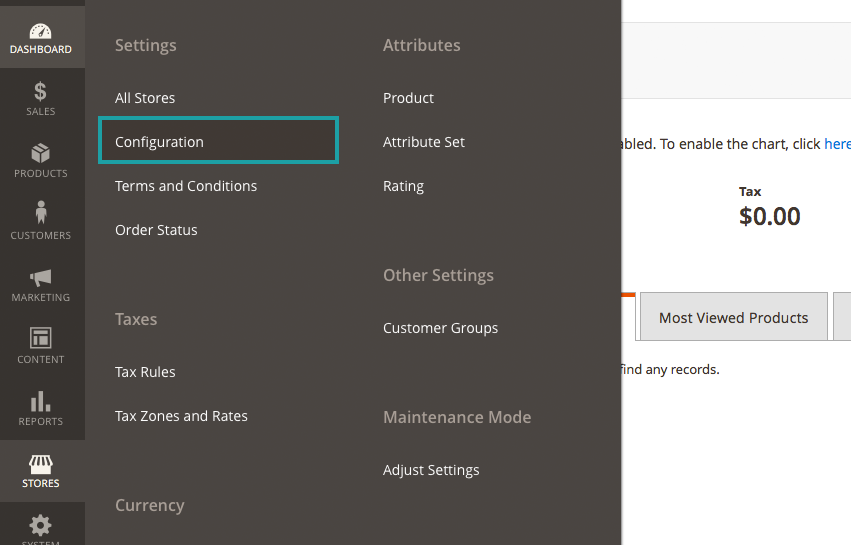Click the Dashboard gauge icon
Image resolution: width=851 pixels, height=545 pixels.
(41, 31)
